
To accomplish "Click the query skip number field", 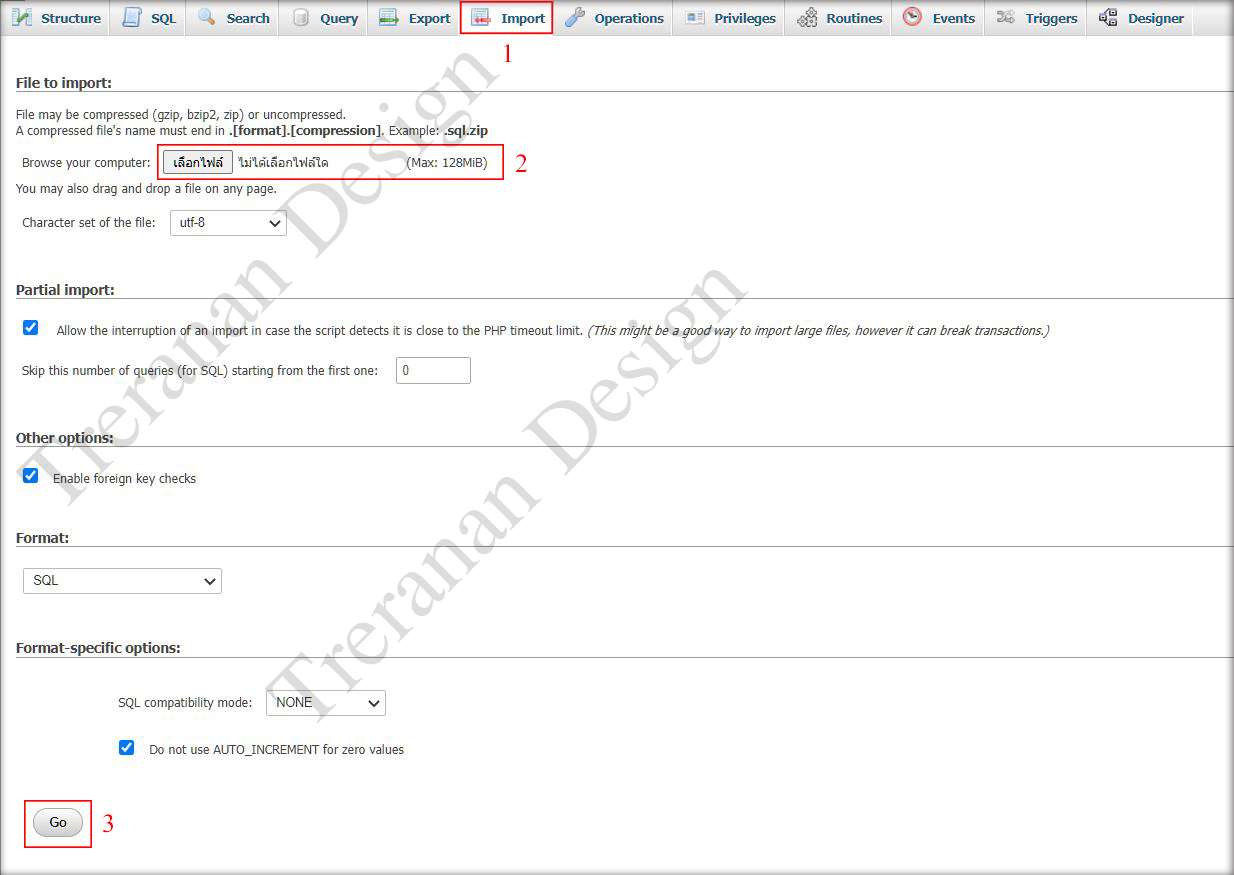I will click(433, 370).
